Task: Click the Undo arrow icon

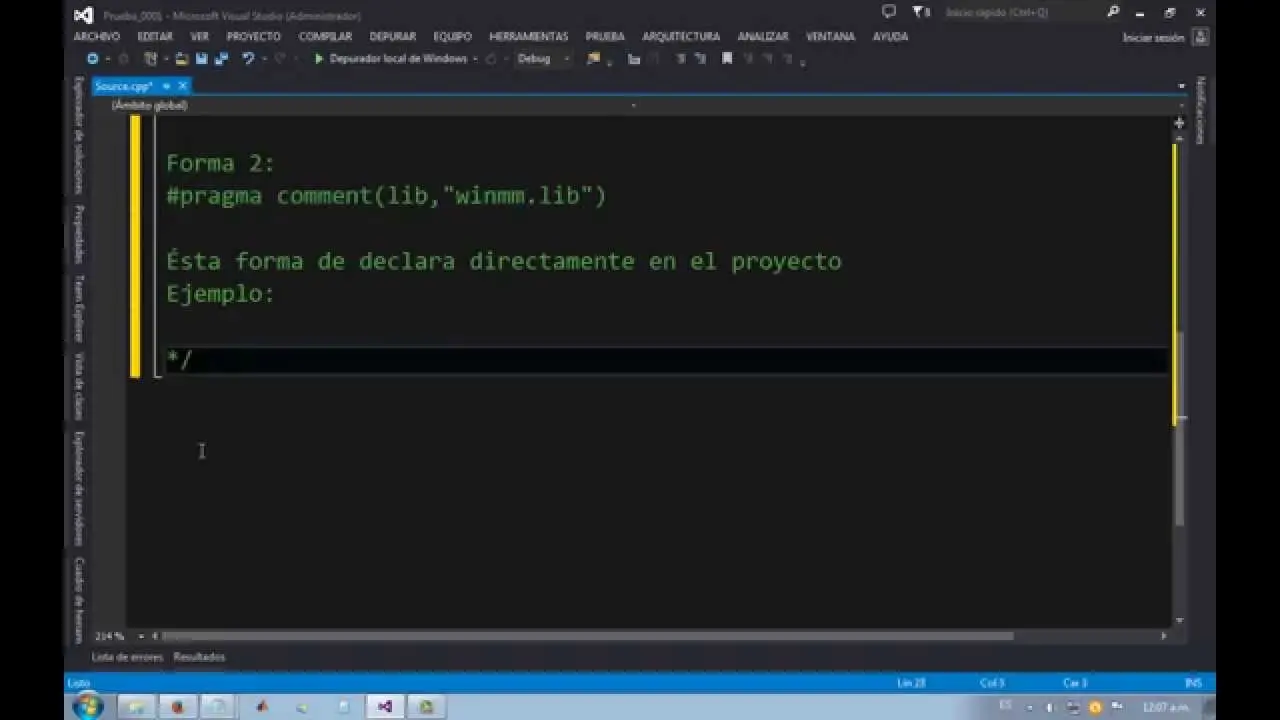Action: (248, 59)
